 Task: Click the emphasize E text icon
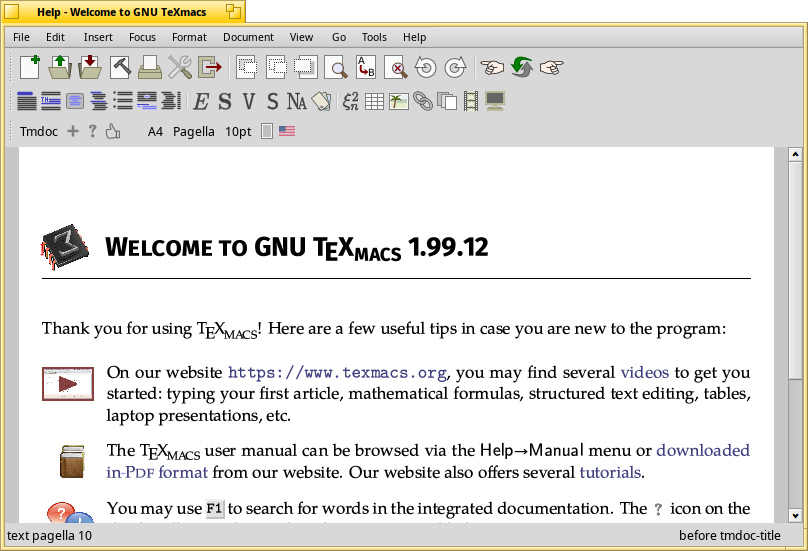(200, 102)
